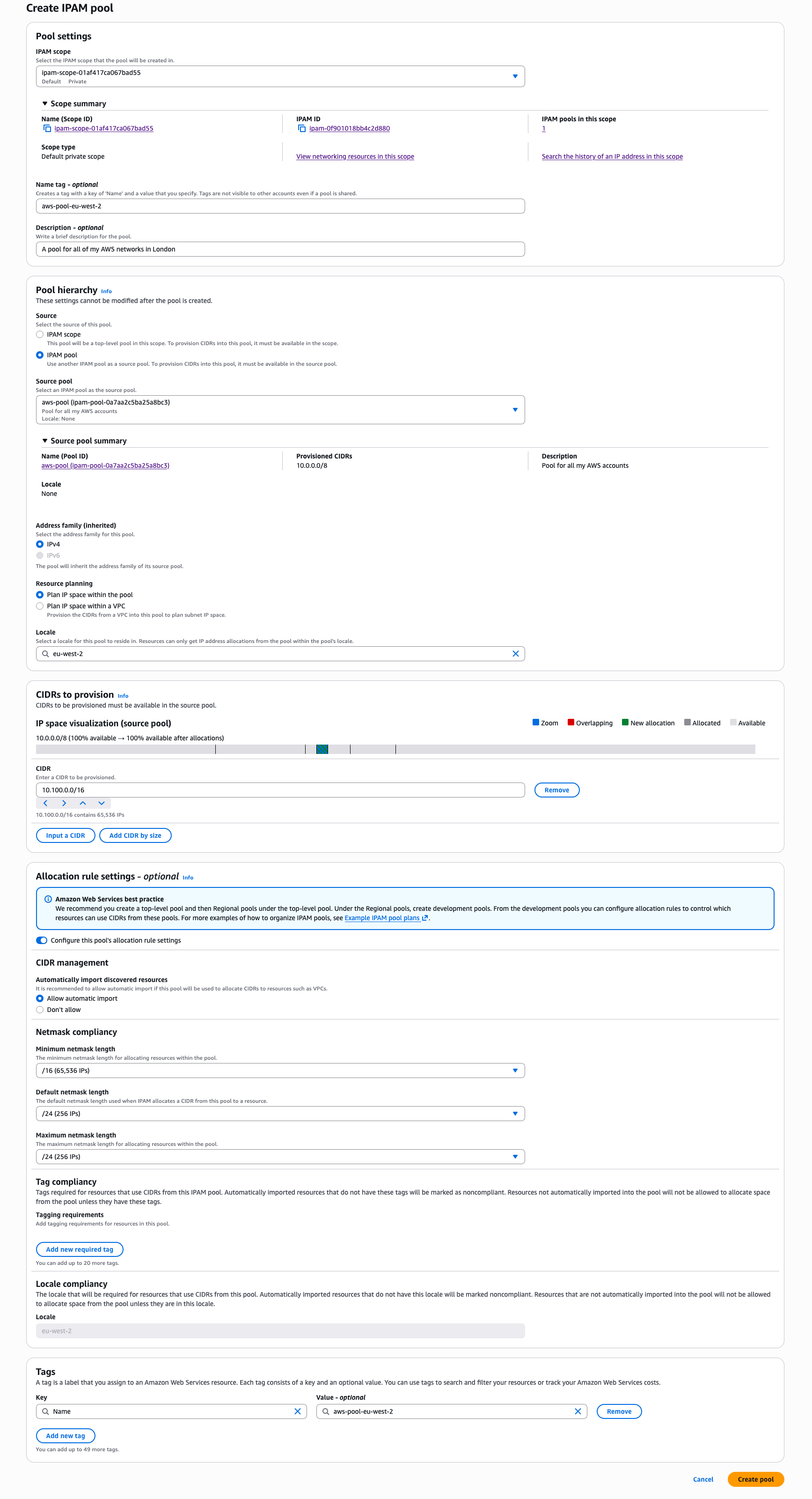Open the Minimum netmask length dropdown
This screenshot has height=1499, width=812.
(x=280, y=1070)
